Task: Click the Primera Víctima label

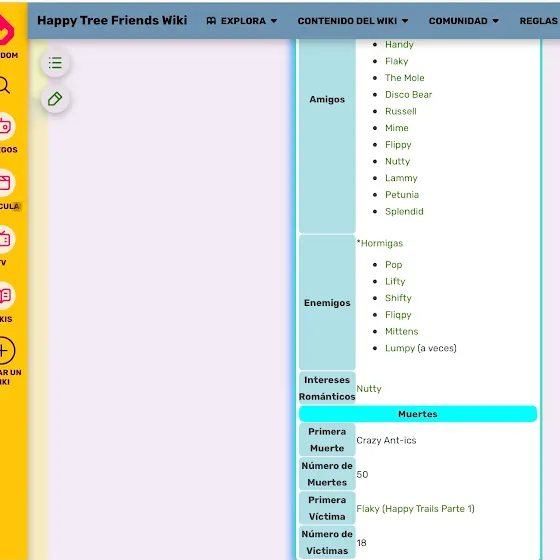Action: pos(327,508)
